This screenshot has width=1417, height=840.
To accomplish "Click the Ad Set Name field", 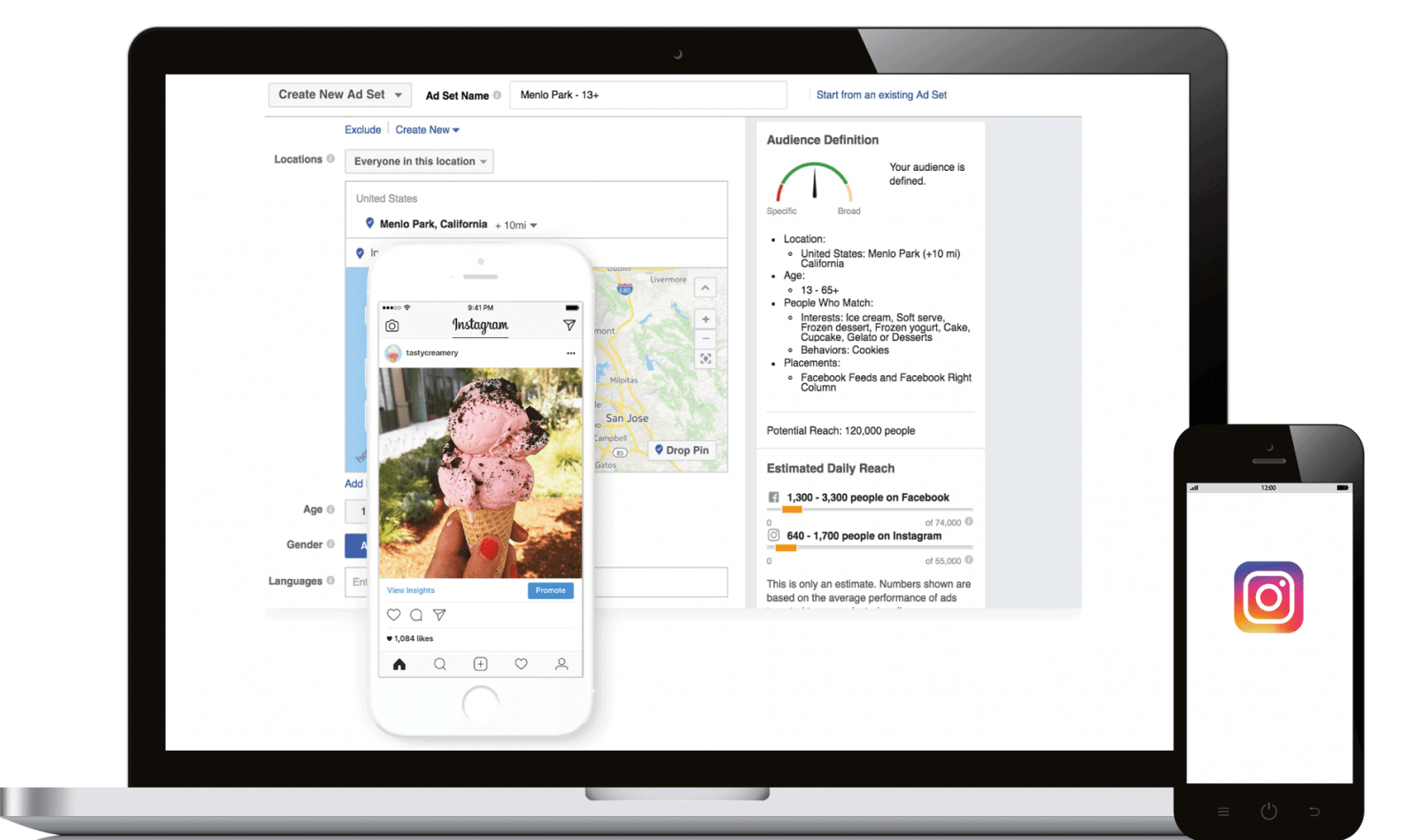I will point(648,95).
